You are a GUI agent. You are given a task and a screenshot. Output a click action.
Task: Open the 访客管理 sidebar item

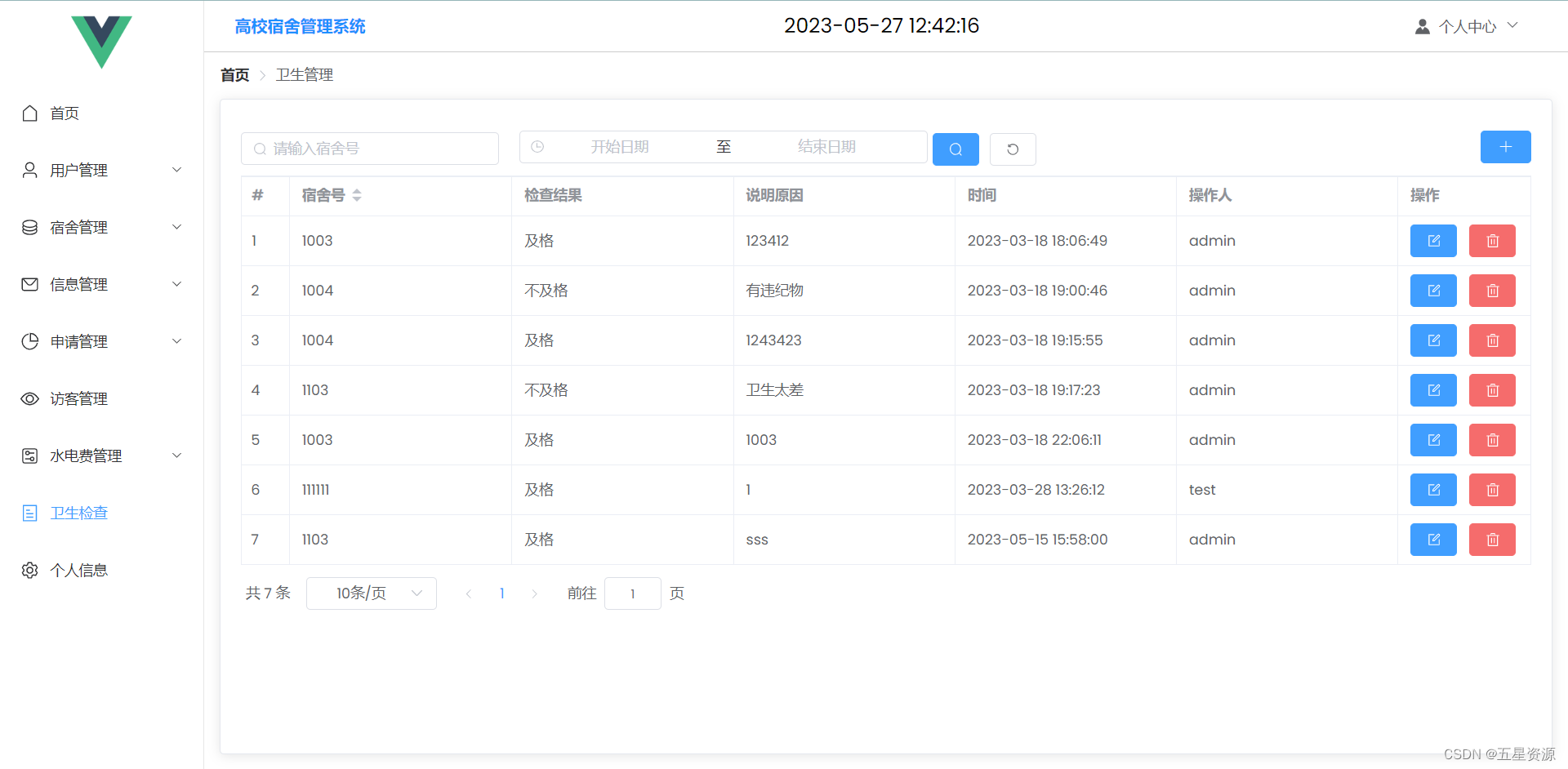click(x=101, y=399)
